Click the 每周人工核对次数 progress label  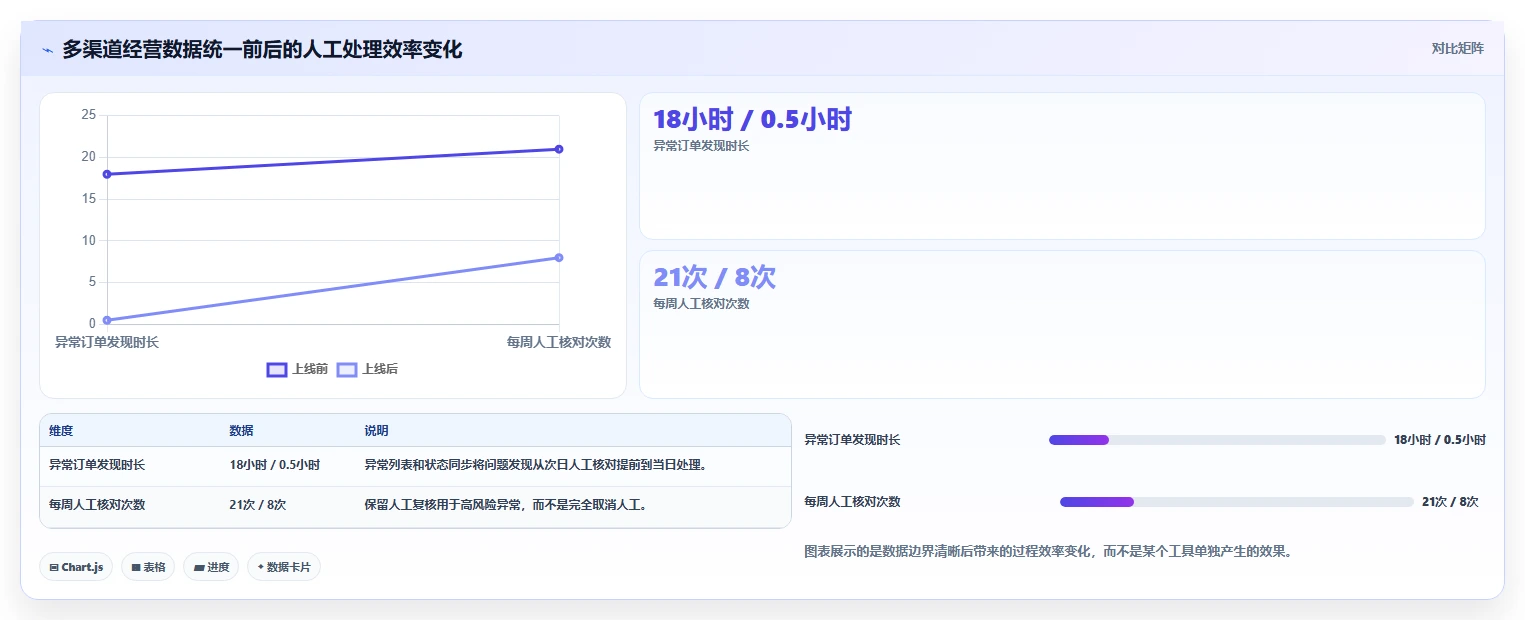coord(852,502)
